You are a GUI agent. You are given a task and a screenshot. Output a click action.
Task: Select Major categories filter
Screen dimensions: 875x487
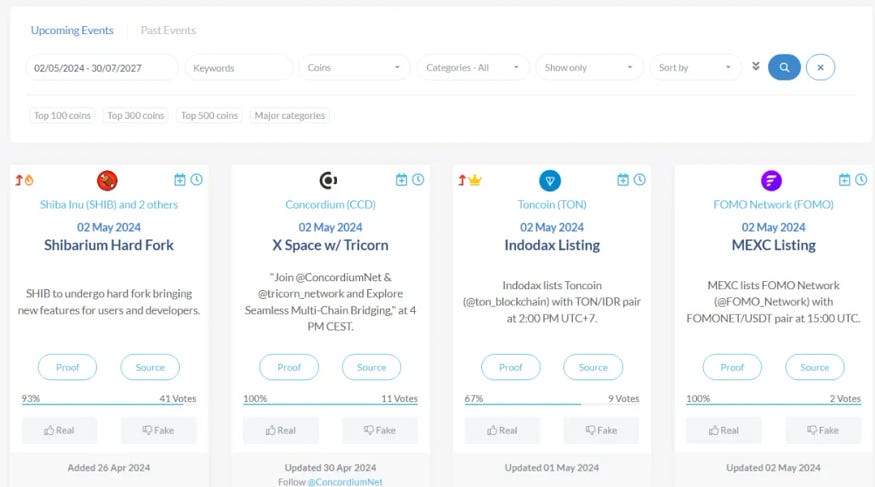290,115
